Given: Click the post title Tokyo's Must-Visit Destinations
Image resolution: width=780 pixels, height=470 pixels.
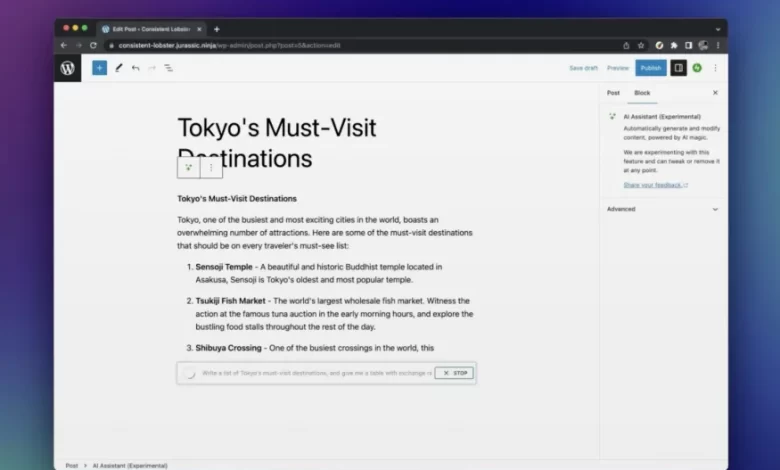Looking at the screenshot, I should (277, 143).
